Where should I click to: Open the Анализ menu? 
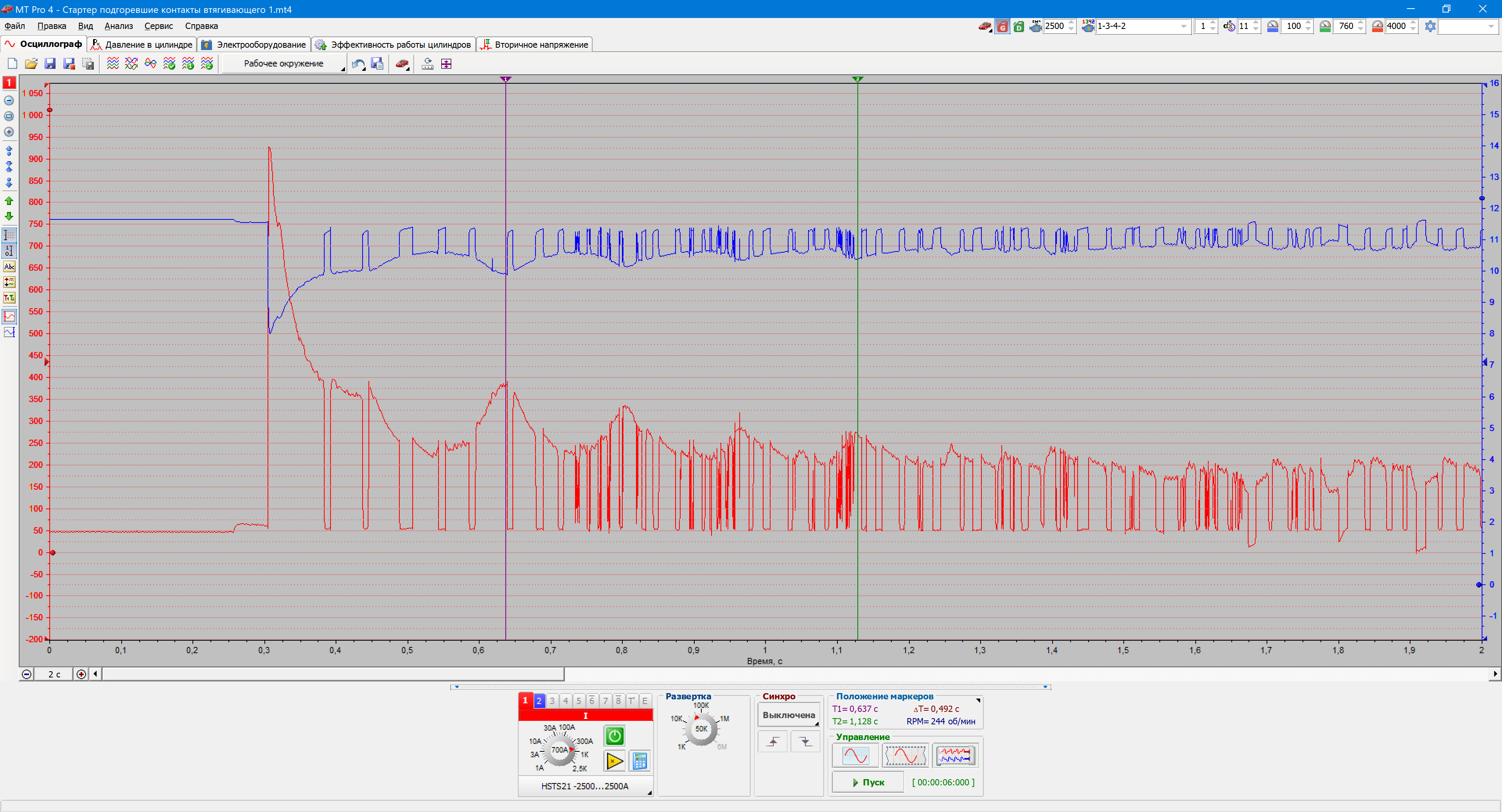(119, 26)
